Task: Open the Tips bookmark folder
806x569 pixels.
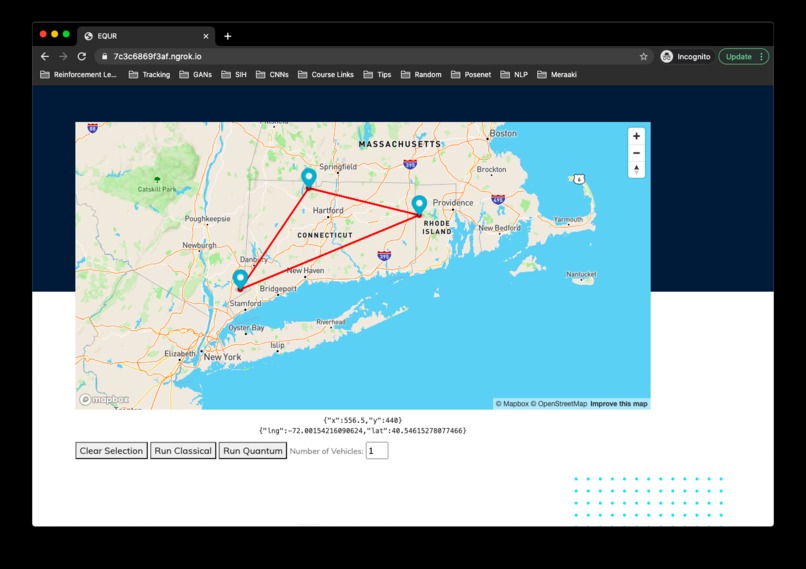Action: [x=377, y=75]
